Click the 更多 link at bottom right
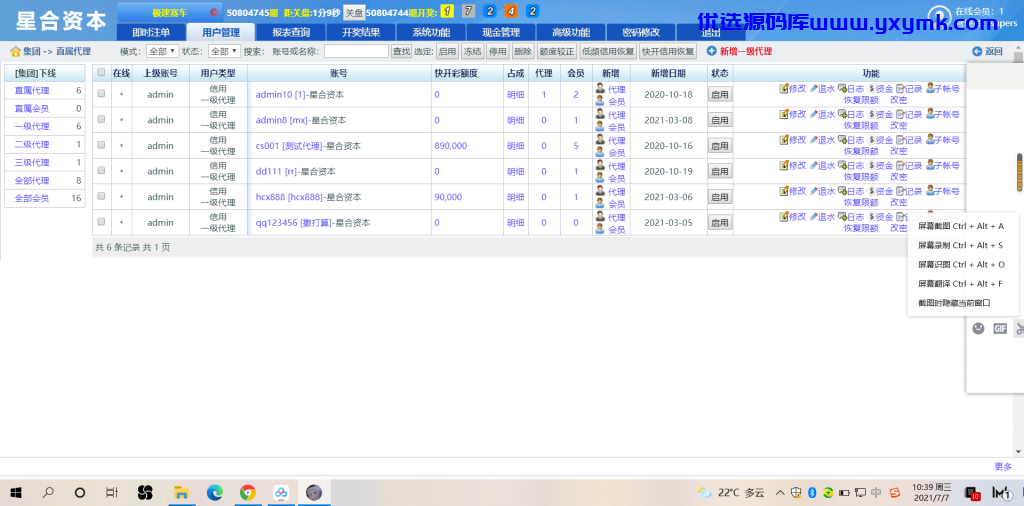The height and width of the screenshot is (506, 1024). coord(1003,466)
